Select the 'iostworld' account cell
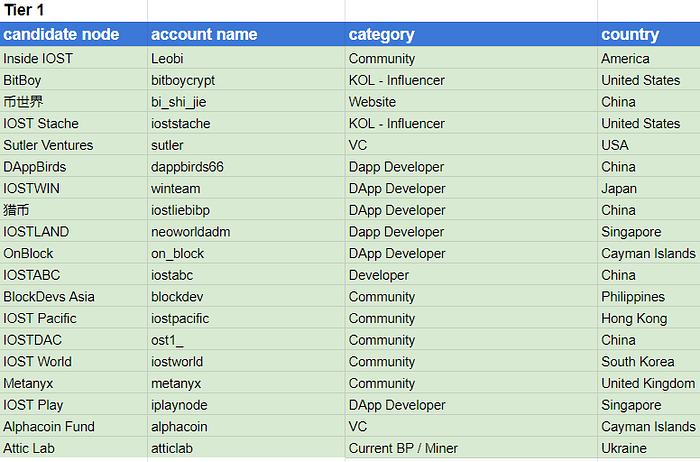The width and height of the screenshot is (700, 462). click(246, 362)
